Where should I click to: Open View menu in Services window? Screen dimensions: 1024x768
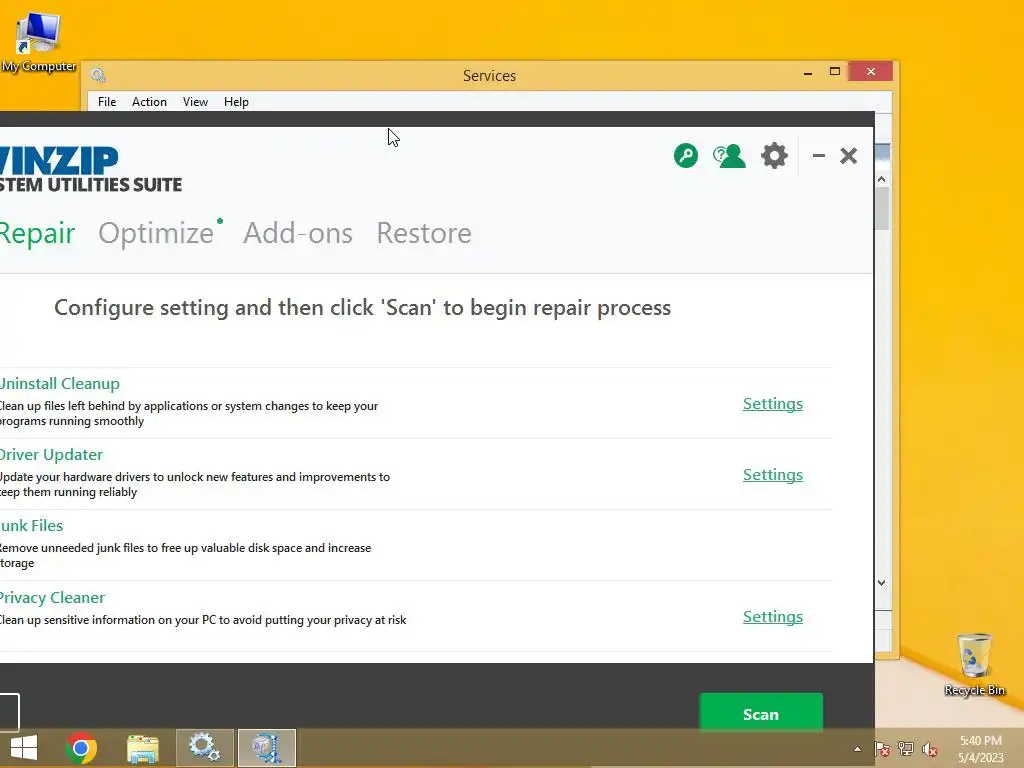coord(195,102)
